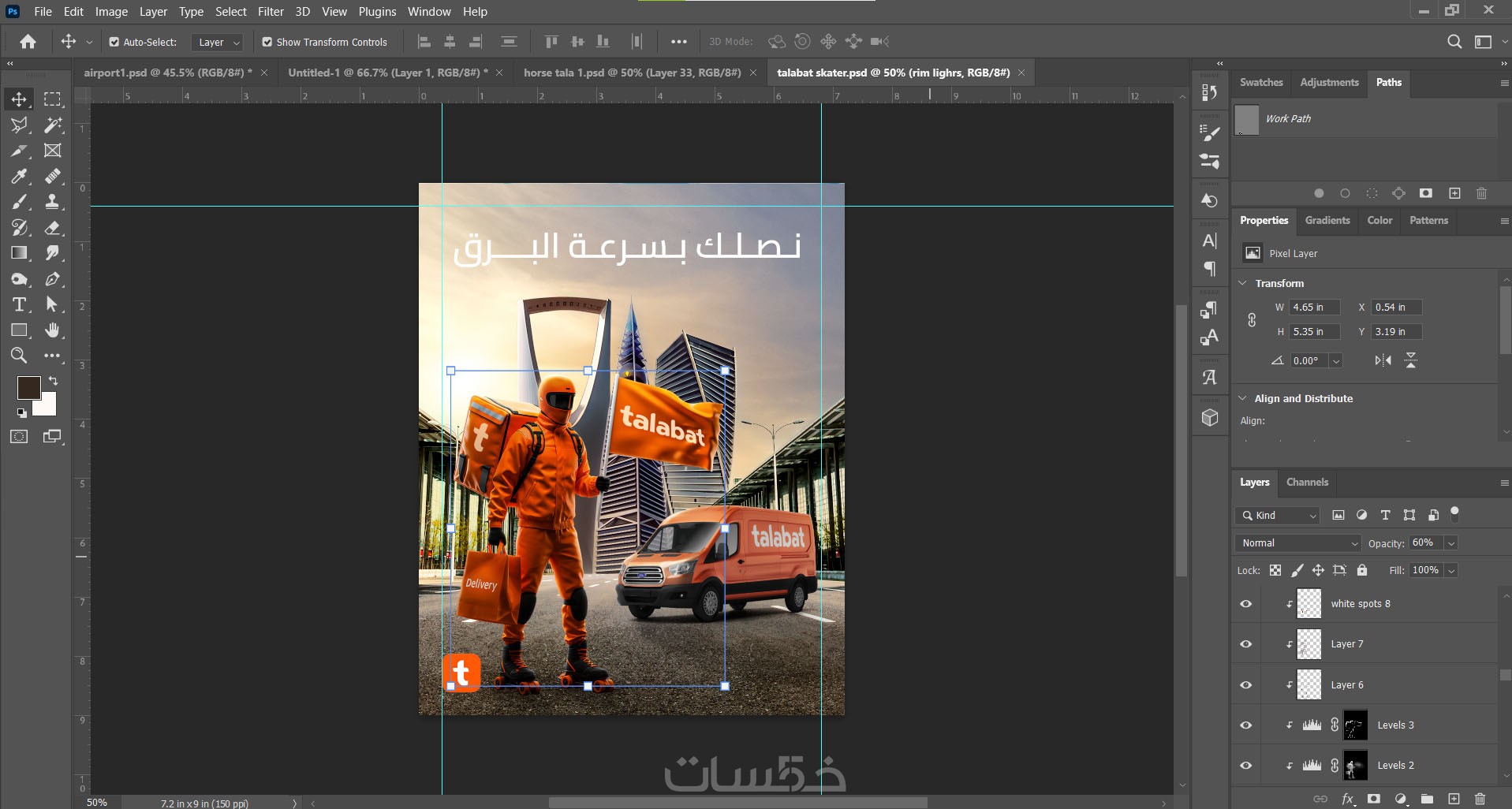Screen dimensions: 1512x809
Task: Delete layer using the Layers trash icon
Action: coord(1480,799)
